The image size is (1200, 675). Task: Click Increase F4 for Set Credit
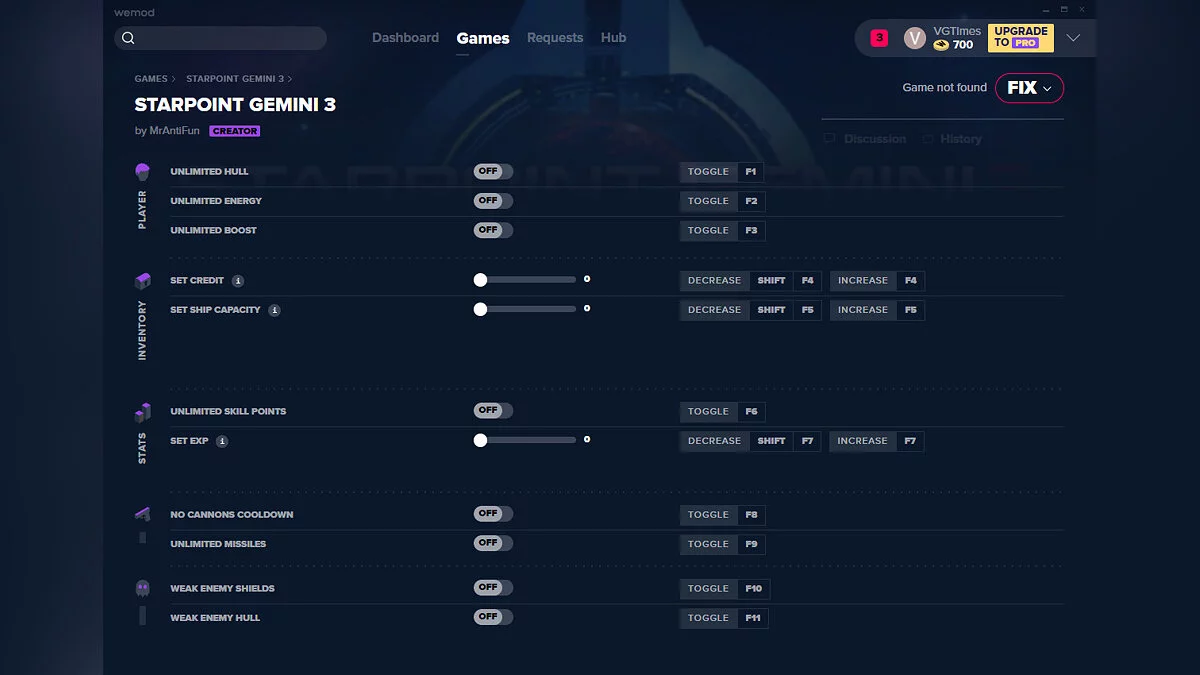pos(877,281)
